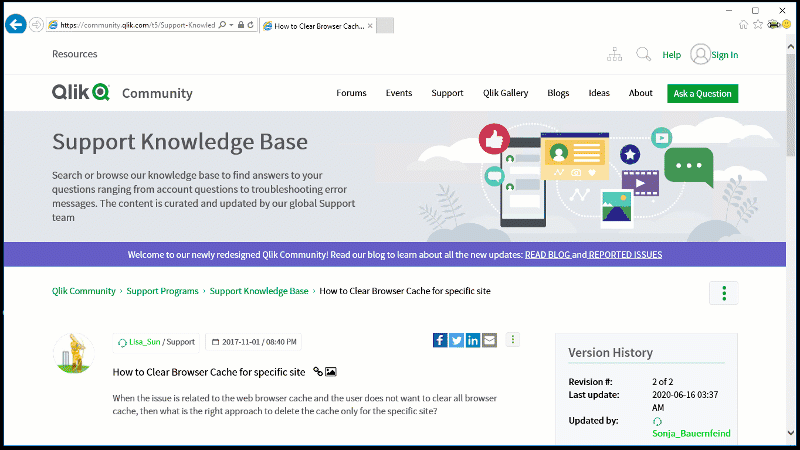Click the '2 of 2' revision value

[x=662, y=382]
